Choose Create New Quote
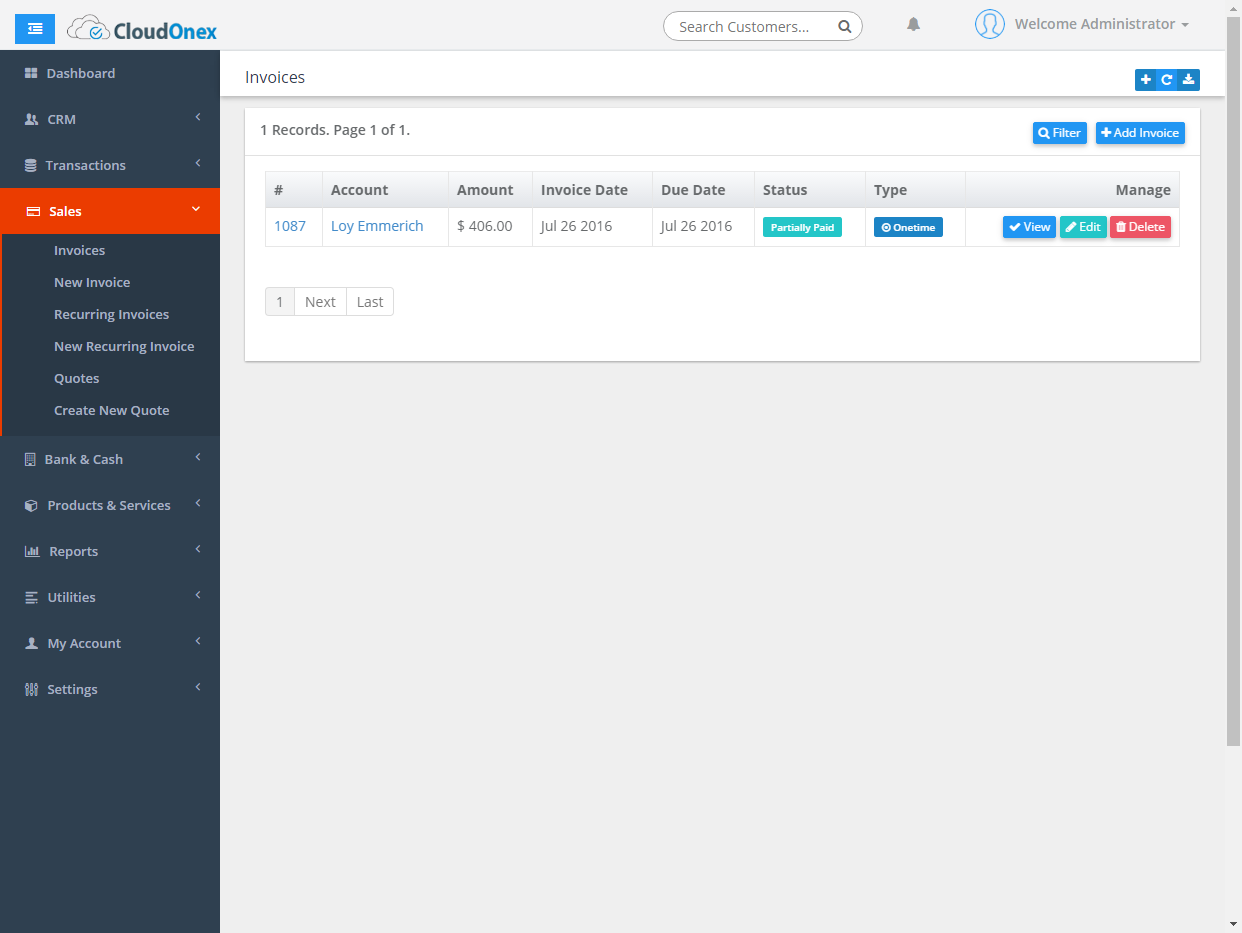This screenshot has width=1242, height=933. click(x=112, y=411)
